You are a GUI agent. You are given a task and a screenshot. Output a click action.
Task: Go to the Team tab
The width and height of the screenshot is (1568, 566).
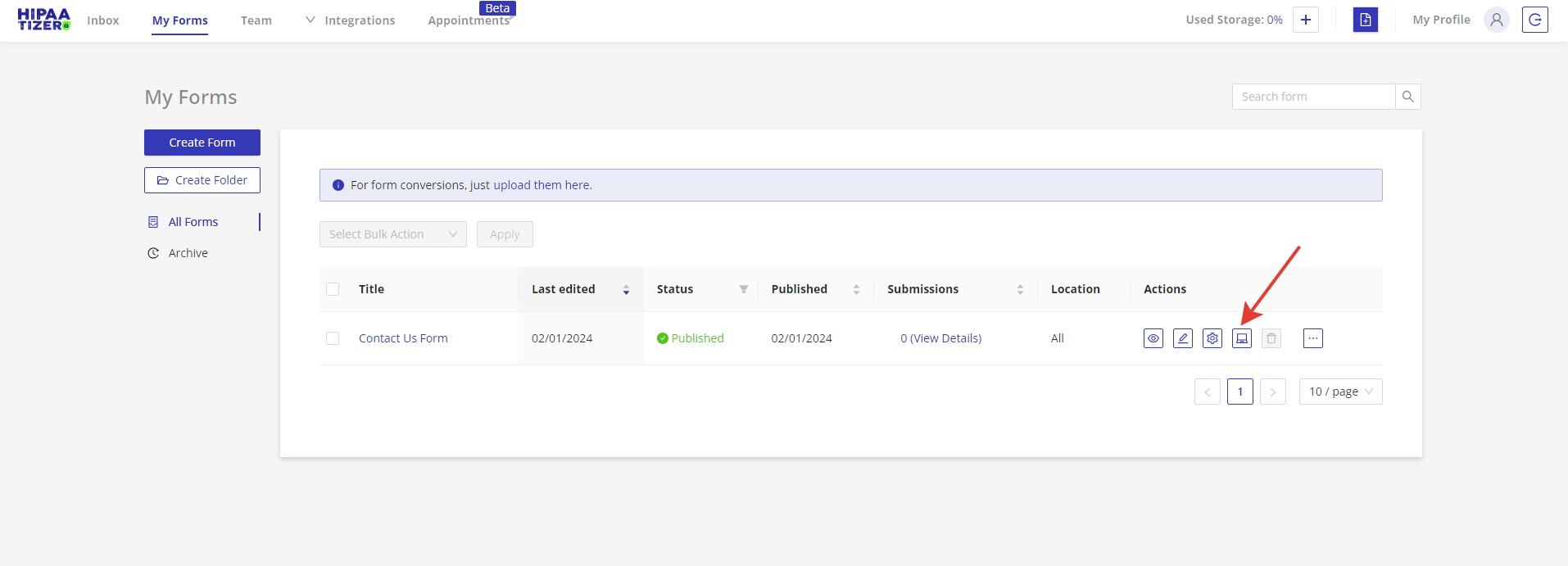[256, 20]
